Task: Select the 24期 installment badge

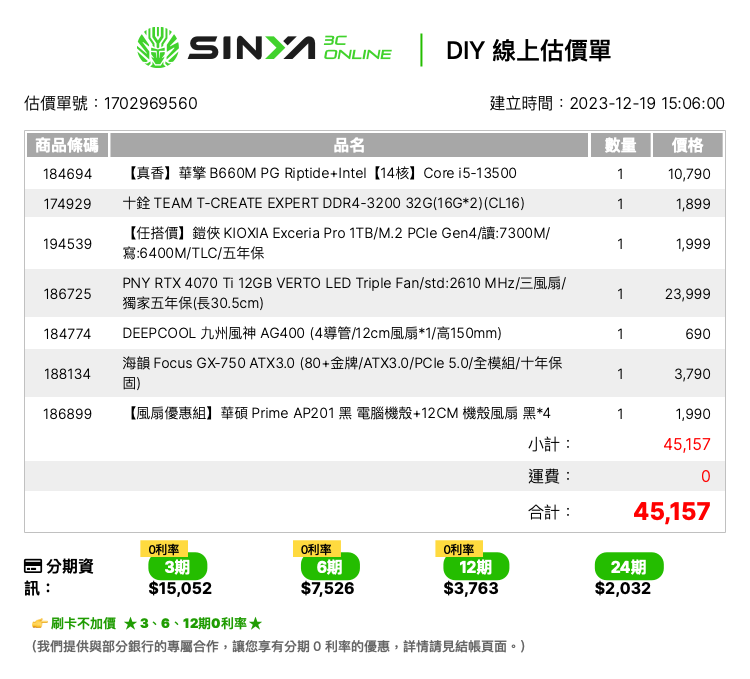Action: tap(629, 567)
